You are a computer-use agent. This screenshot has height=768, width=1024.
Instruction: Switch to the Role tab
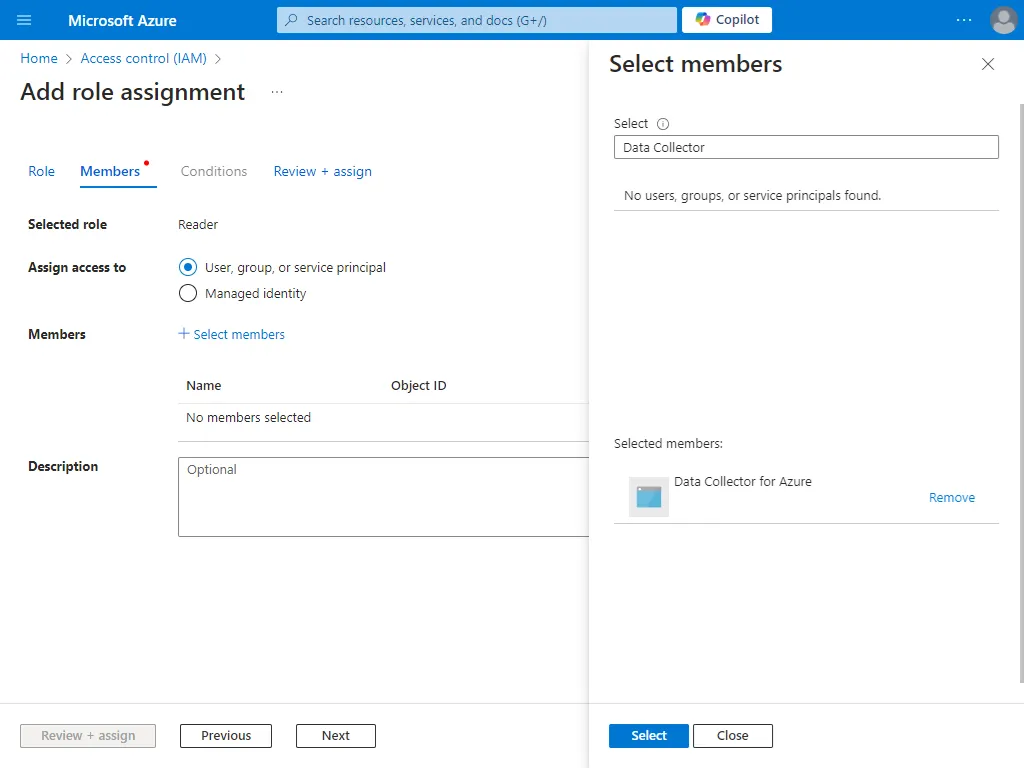41,171
